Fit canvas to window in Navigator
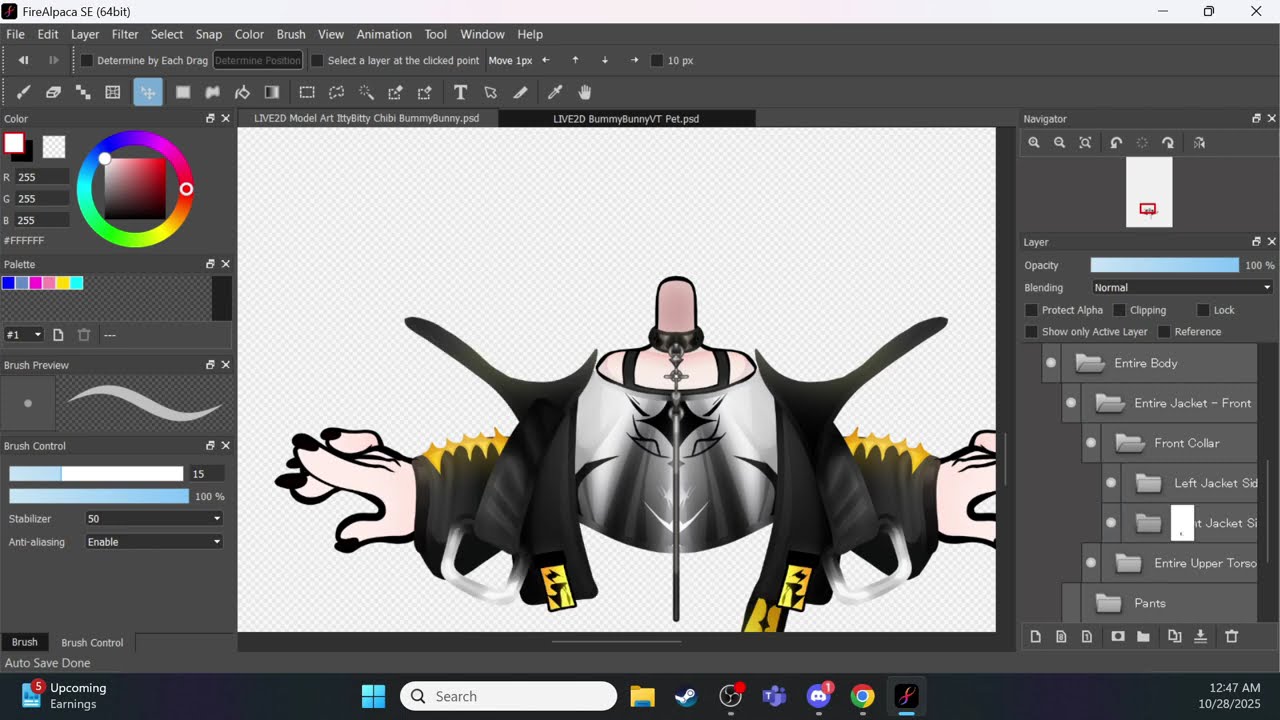1280x720 pixels. [1085, 143]
